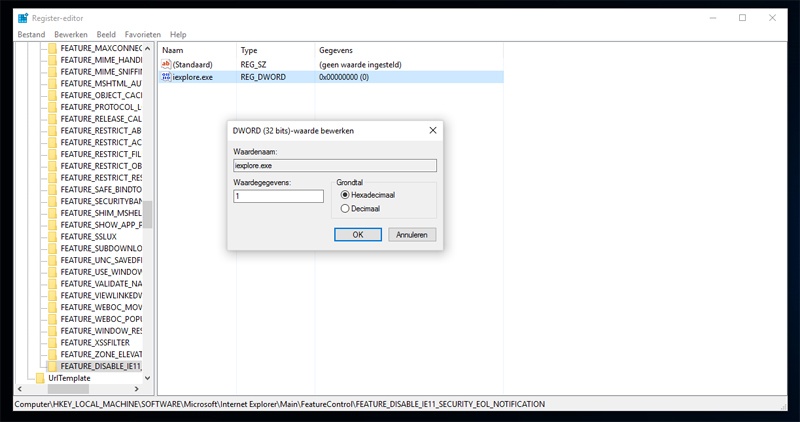Select the FEATURE_SSLUX folder icon

(x=53, y=237)
